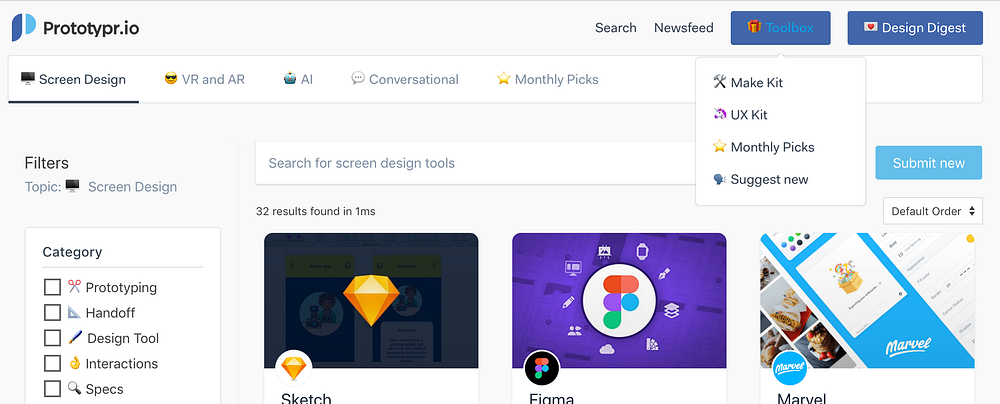The width and height of the screenshot is (1000, 404).
Task: Click the Category panel heading
Action: pyautogui.click(x=72, y=252)
